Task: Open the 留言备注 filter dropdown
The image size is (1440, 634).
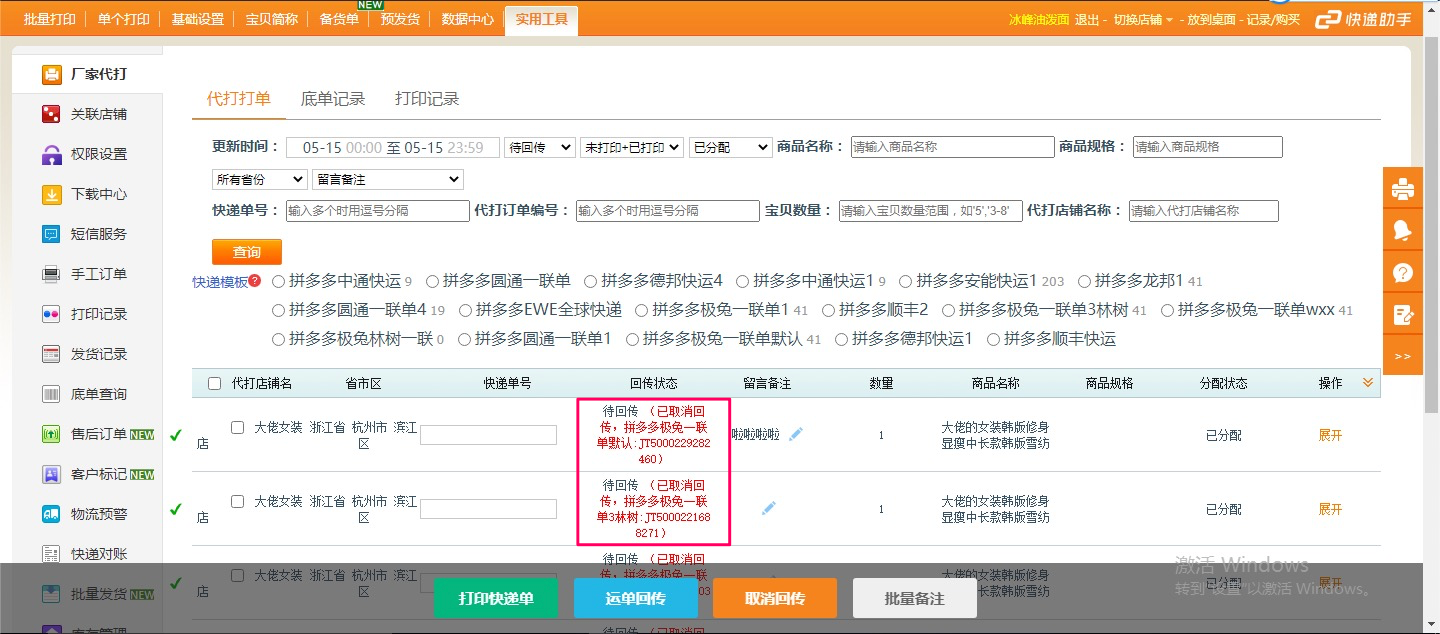Action: click(388, 179)
